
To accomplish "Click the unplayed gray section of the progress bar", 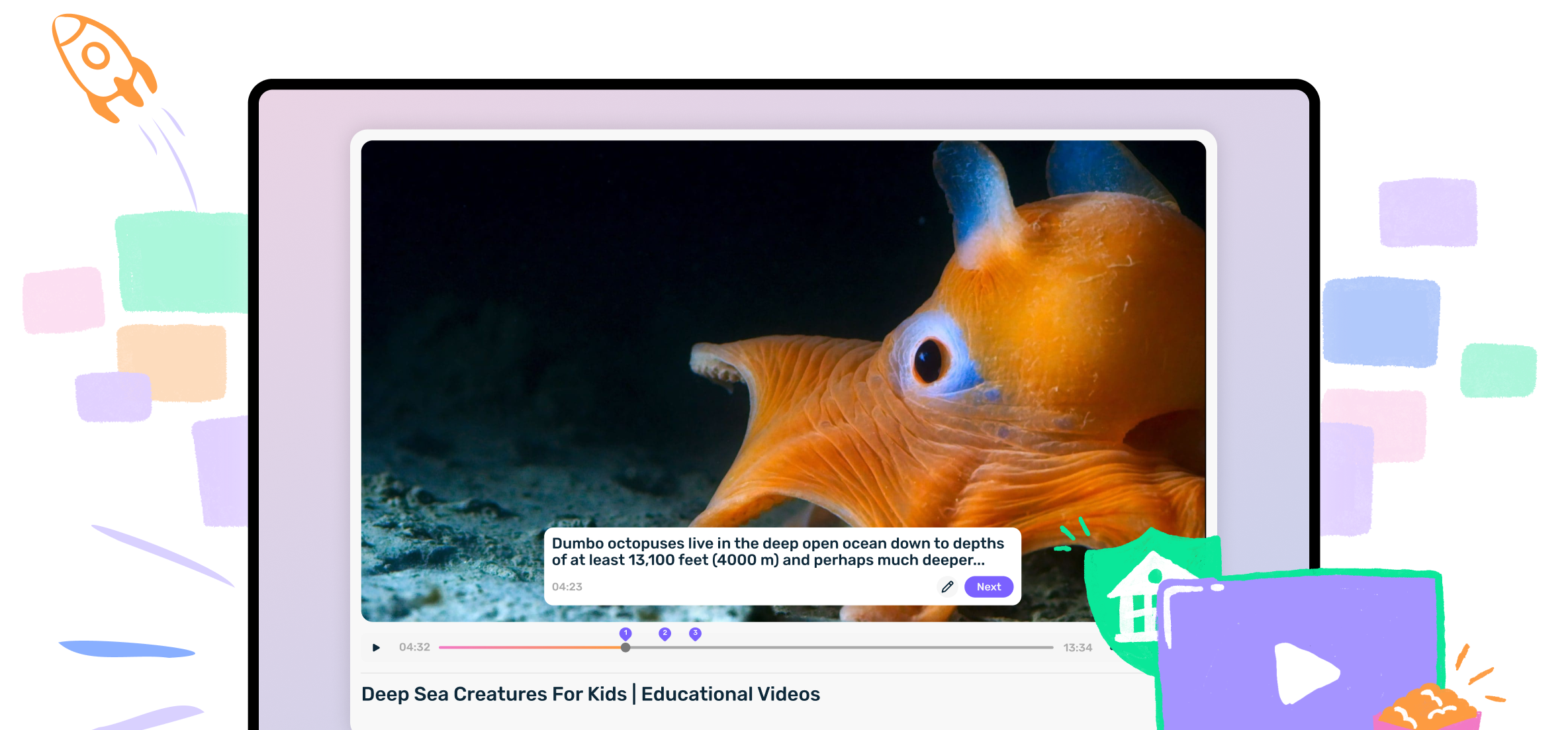I will click(860, 647).
